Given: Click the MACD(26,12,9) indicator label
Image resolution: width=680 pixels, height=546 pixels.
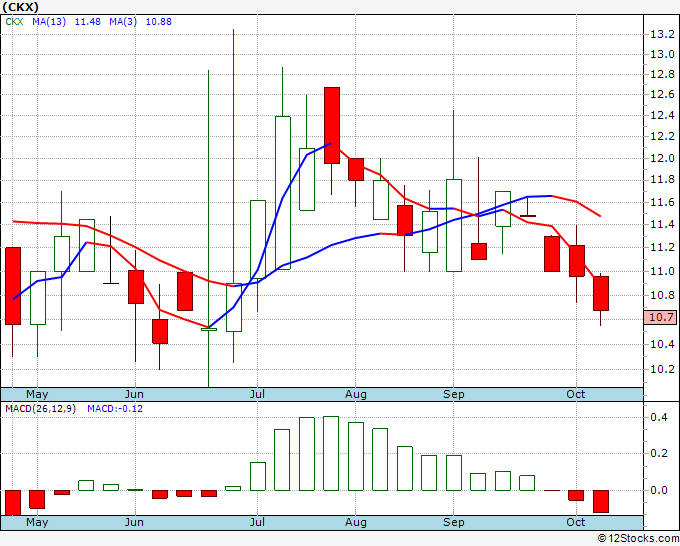Looking at the screenshot, I should 40,409.
